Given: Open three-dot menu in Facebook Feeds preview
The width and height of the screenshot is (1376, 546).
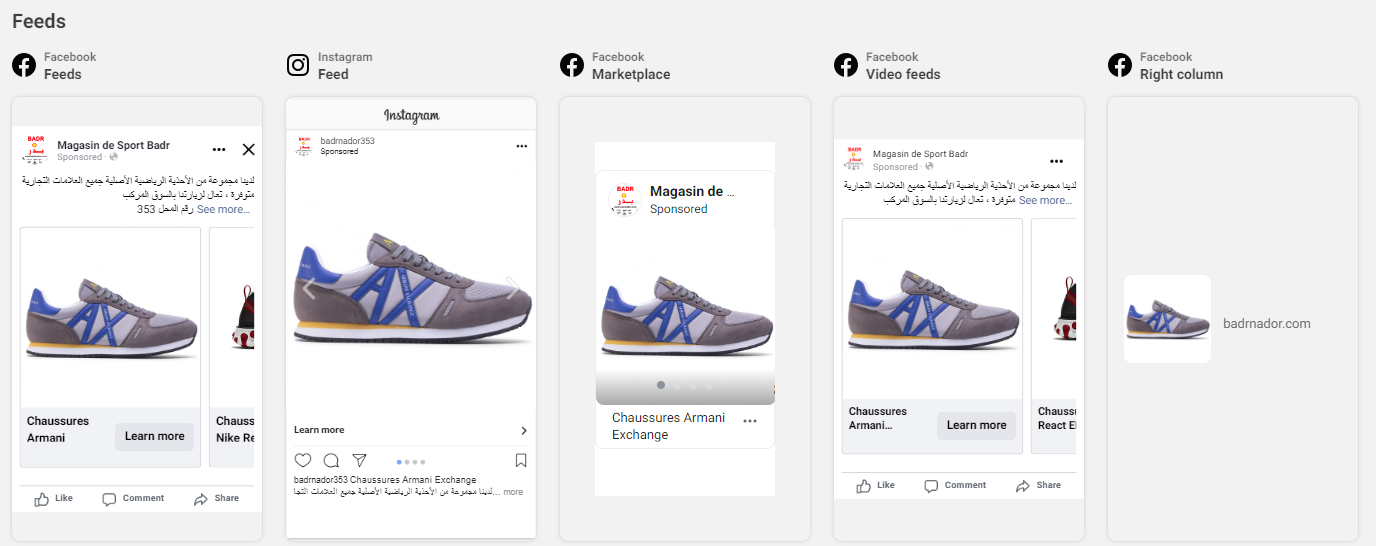Looking at the screenshot, I should (x=219, y=150).
